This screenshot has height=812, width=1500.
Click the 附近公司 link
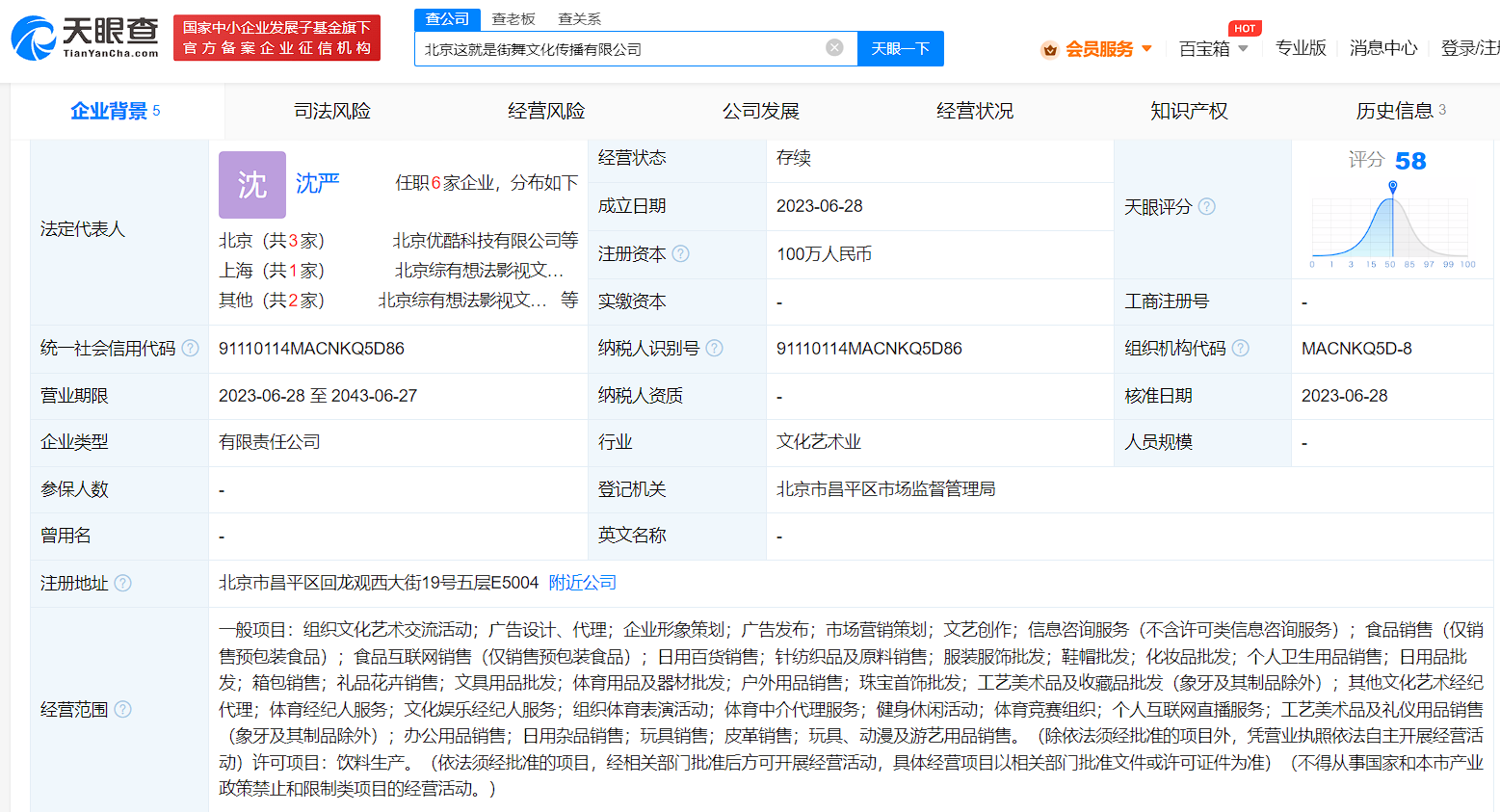[583, 583]
